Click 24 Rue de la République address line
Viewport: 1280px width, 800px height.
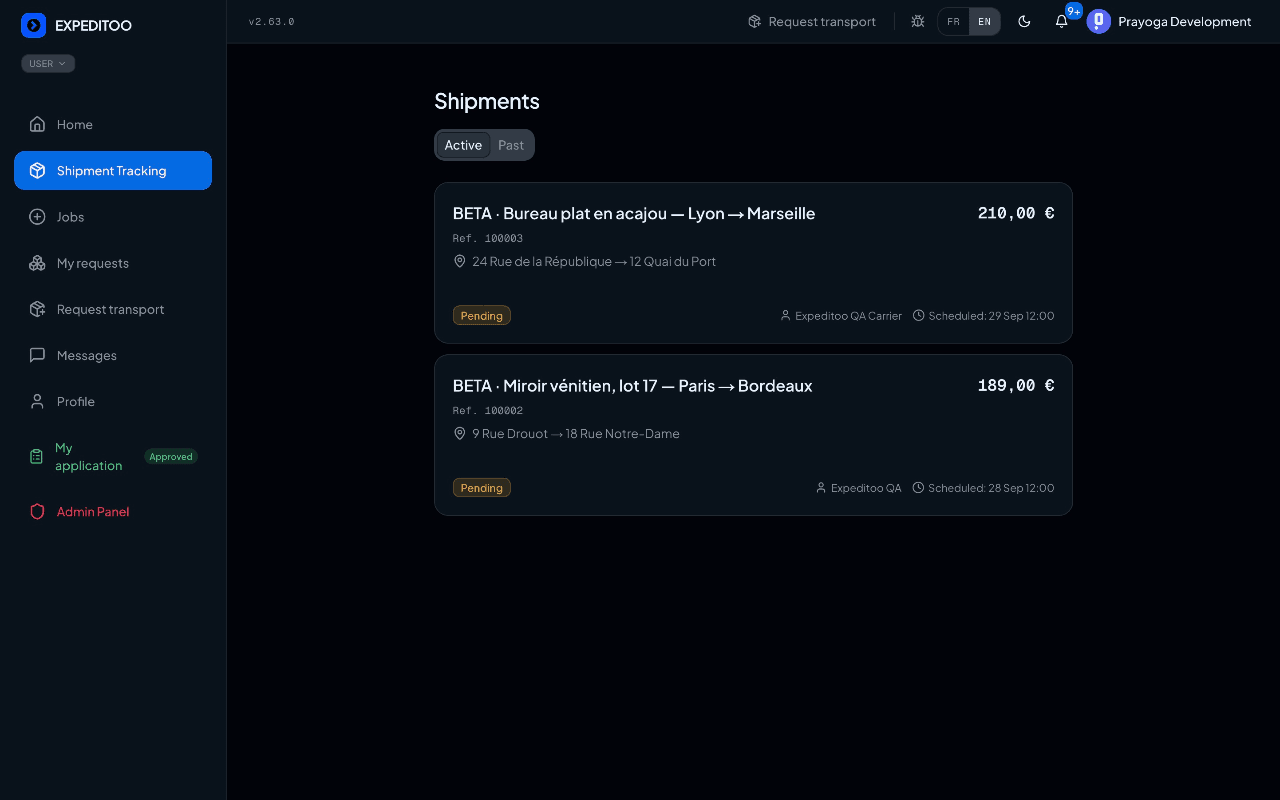[x=594, y=262]
